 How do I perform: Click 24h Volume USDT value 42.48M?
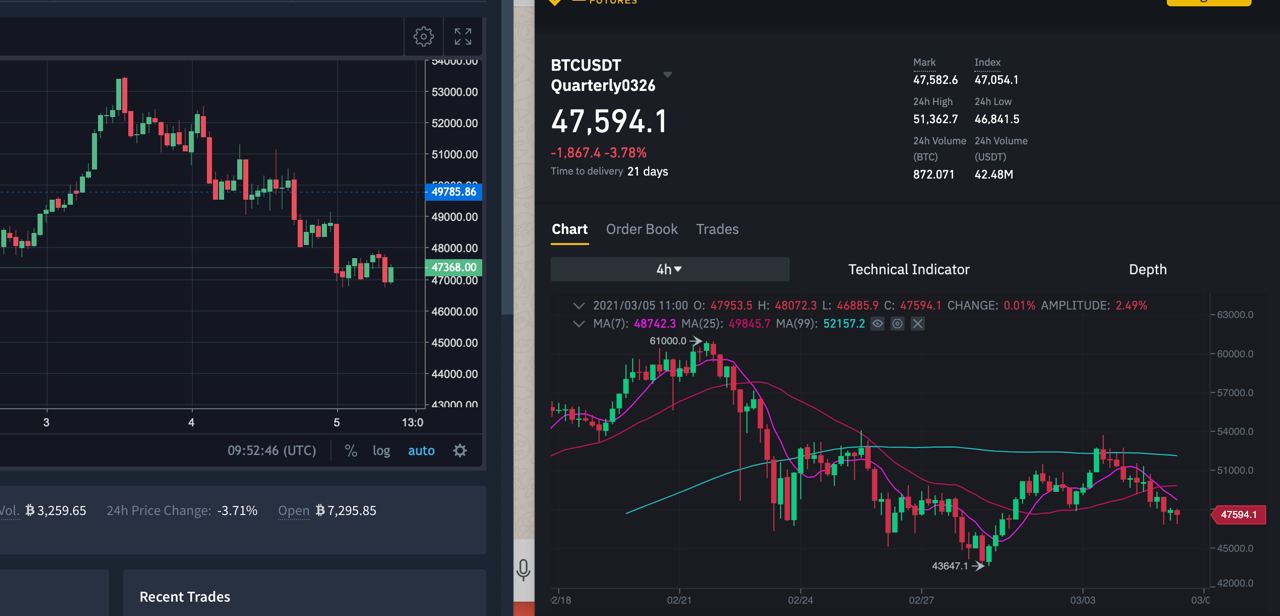[994, 175]
